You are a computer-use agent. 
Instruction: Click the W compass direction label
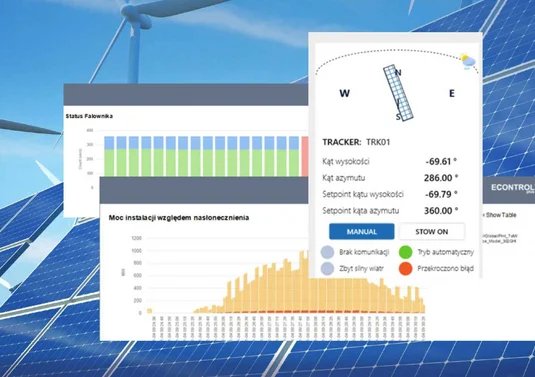coord(345,93)
